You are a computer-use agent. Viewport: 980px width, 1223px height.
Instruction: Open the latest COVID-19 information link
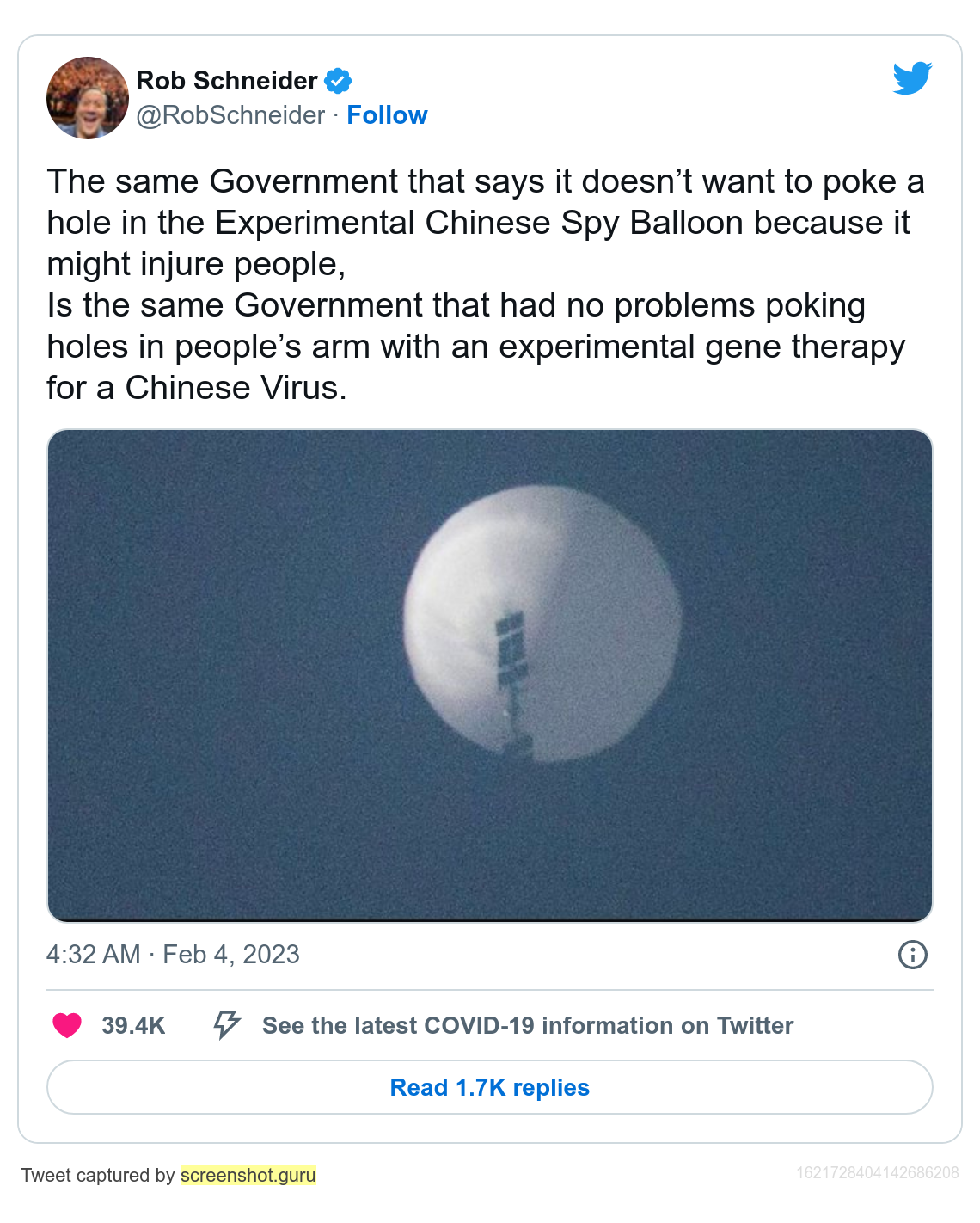tap(528, 1025)
